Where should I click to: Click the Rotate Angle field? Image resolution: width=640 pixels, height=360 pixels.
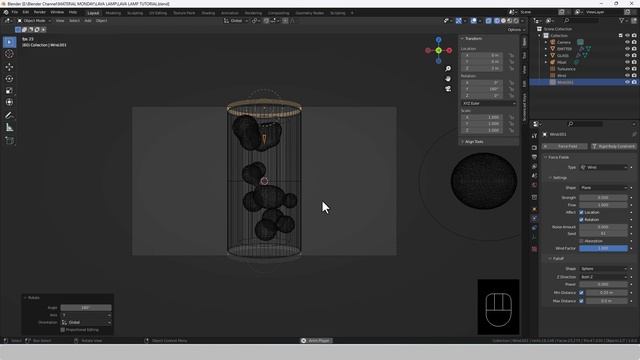(86, 308)
